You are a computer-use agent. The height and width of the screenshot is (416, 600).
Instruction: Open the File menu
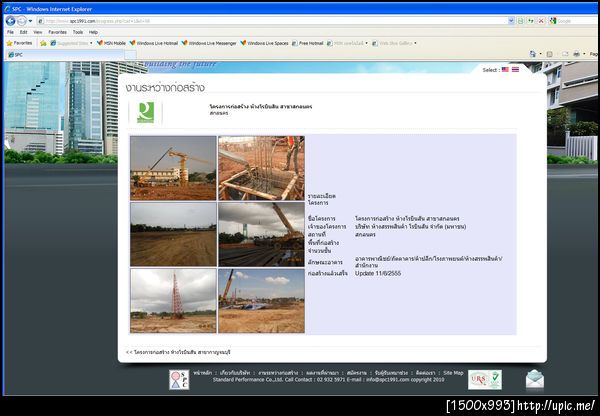tap(10, 32)
